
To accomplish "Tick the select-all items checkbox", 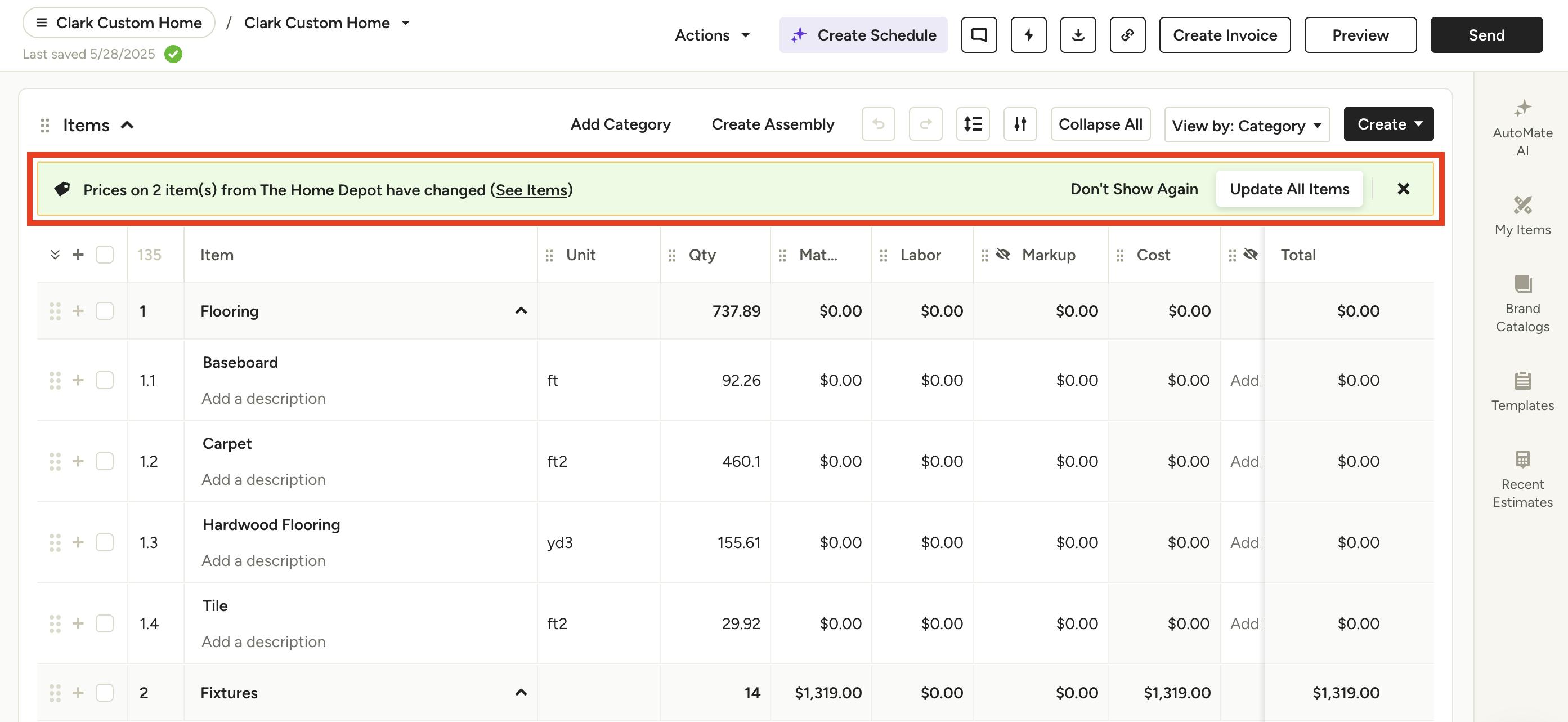I will (105, 255).
